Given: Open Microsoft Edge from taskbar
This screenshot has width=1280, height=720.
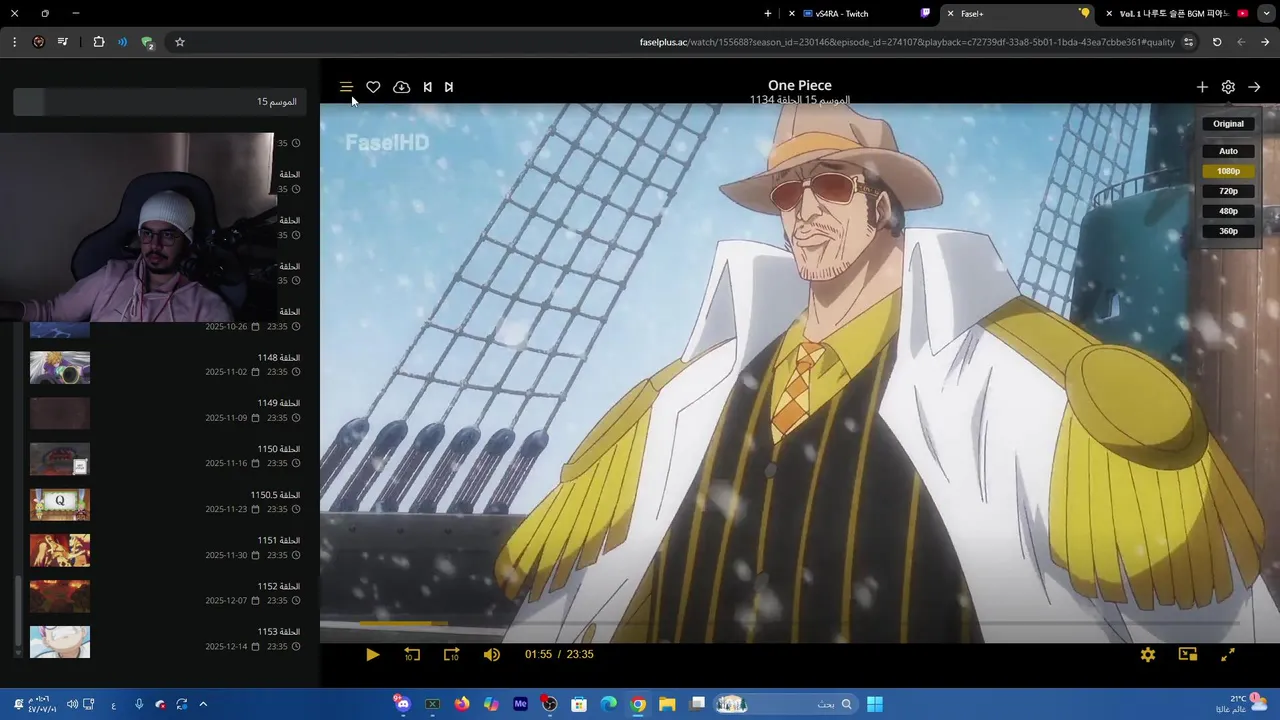Looking at the screenshot, I should [x=609, y=704].
